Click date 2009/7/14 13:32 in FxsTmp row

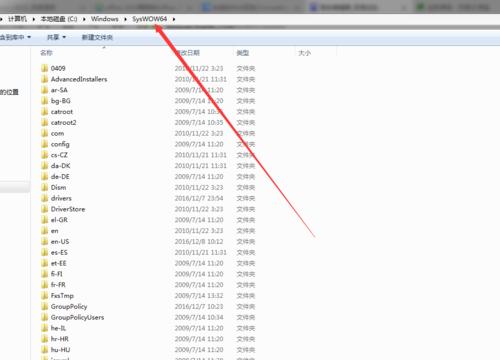199,296
